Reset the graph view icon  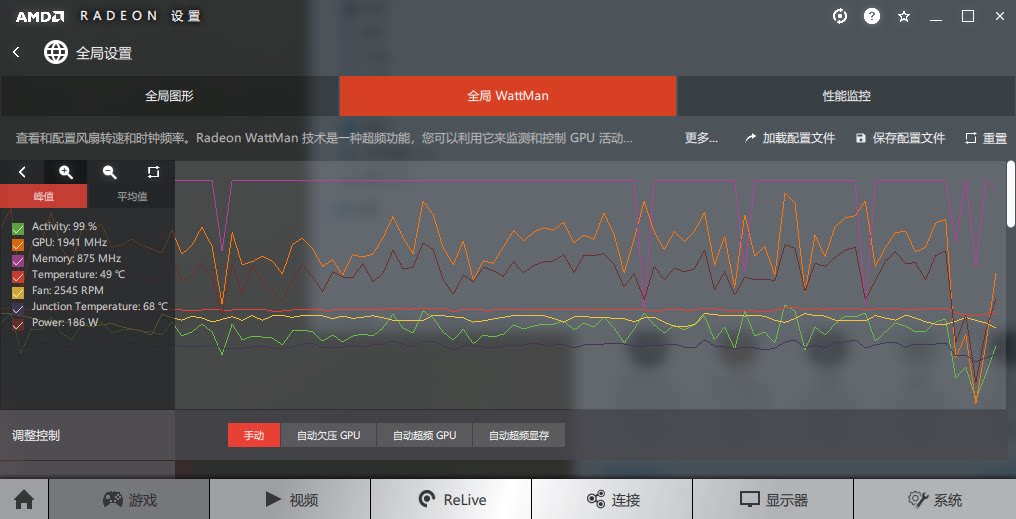coord(153,172)
